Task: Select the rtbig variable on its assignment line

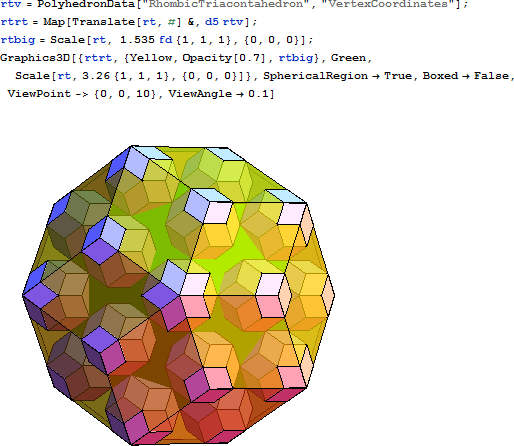Action: point(18,40)
